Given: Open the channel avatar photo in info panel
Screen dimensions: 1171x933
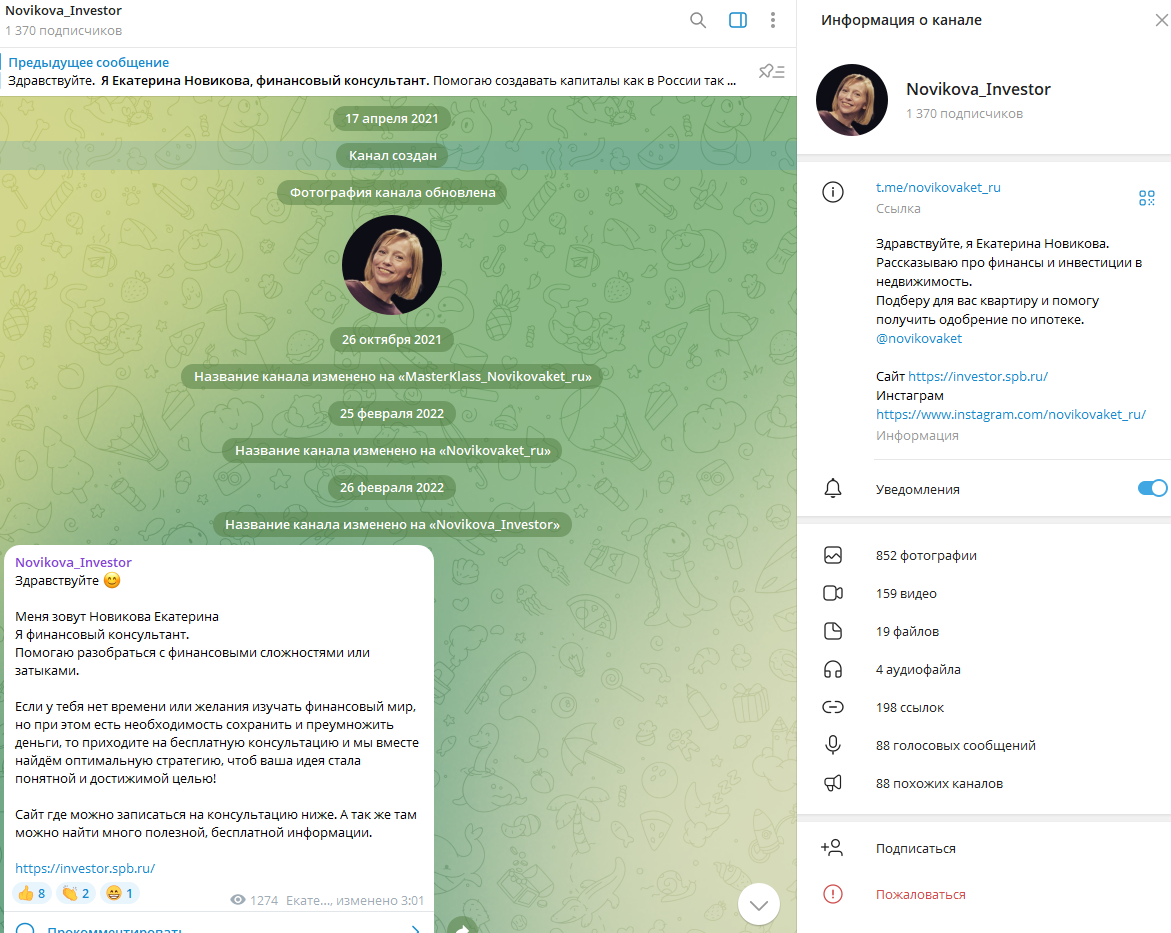Looking at the screenshot, I should [x=852, y=100].
